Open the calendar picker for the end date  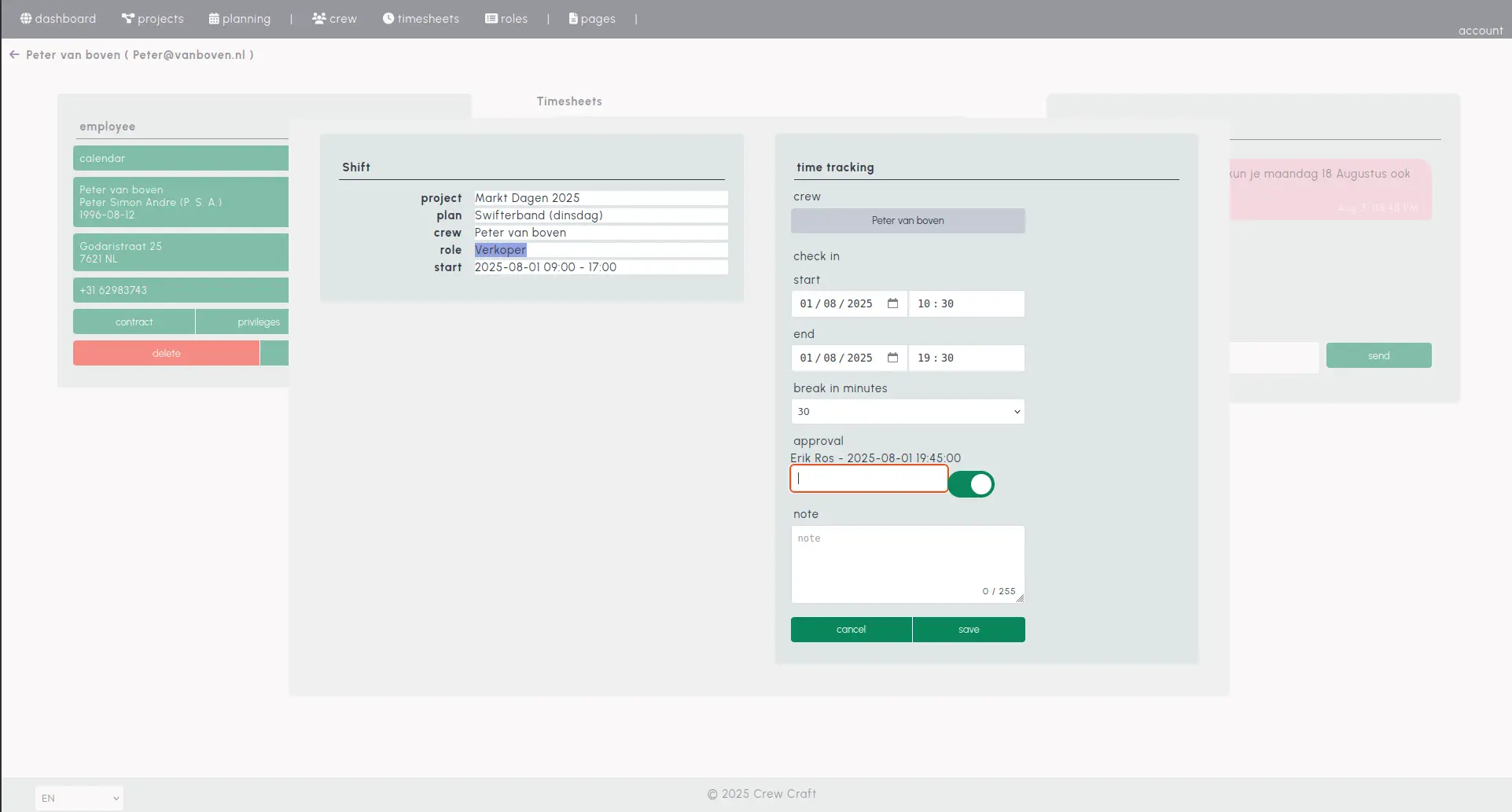892,358
